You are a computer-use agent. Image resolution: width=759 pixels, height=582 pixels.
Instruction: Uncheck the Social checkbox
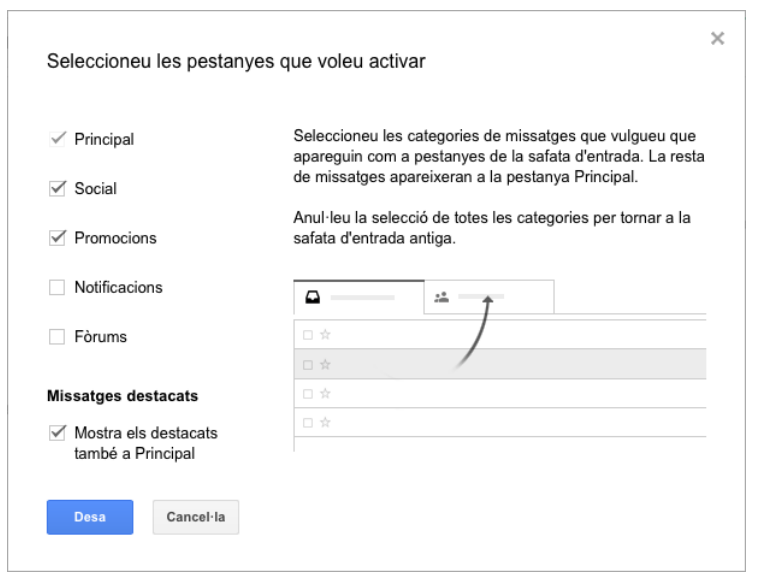tap(57, 188)
